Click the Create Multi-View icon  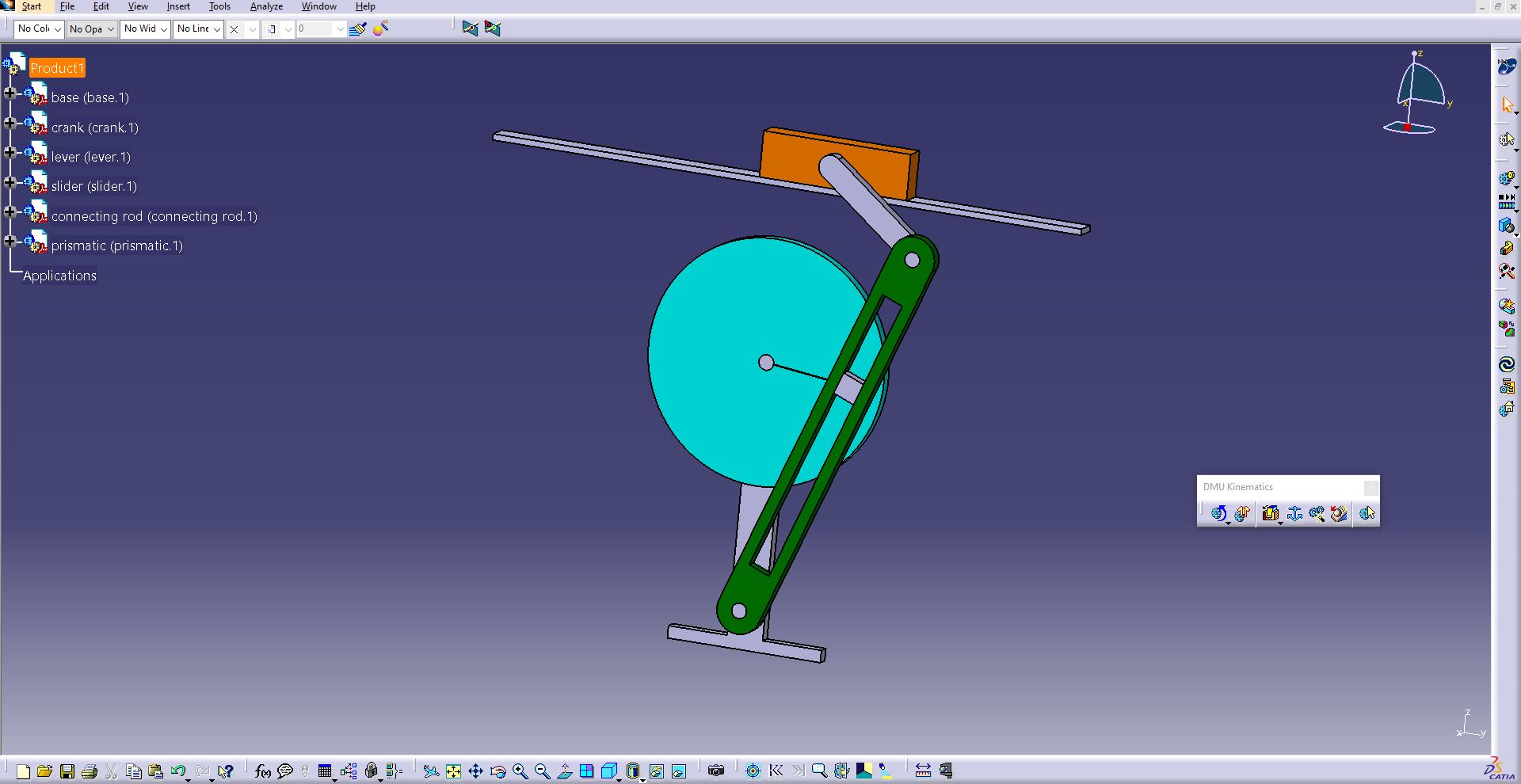tap(586, 771)
